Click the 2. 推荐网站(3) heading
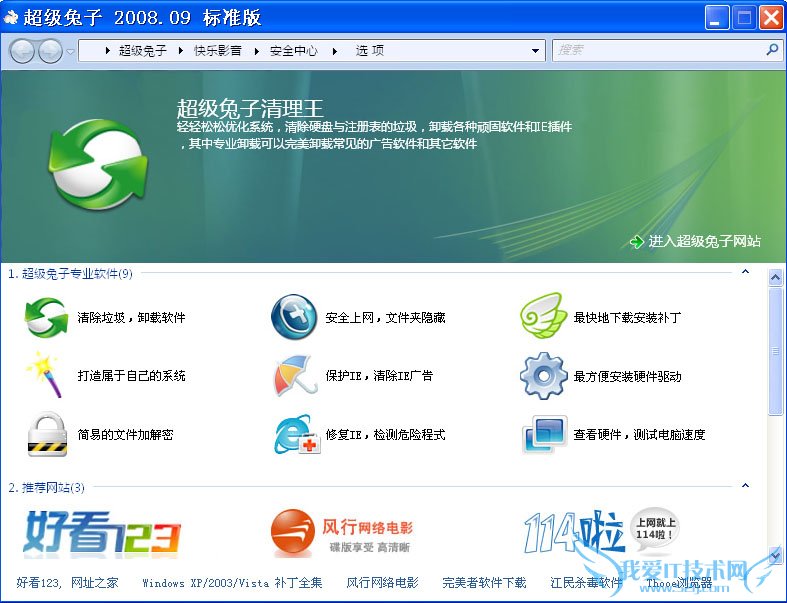The image size is (787, 603). tap(46, 488)
